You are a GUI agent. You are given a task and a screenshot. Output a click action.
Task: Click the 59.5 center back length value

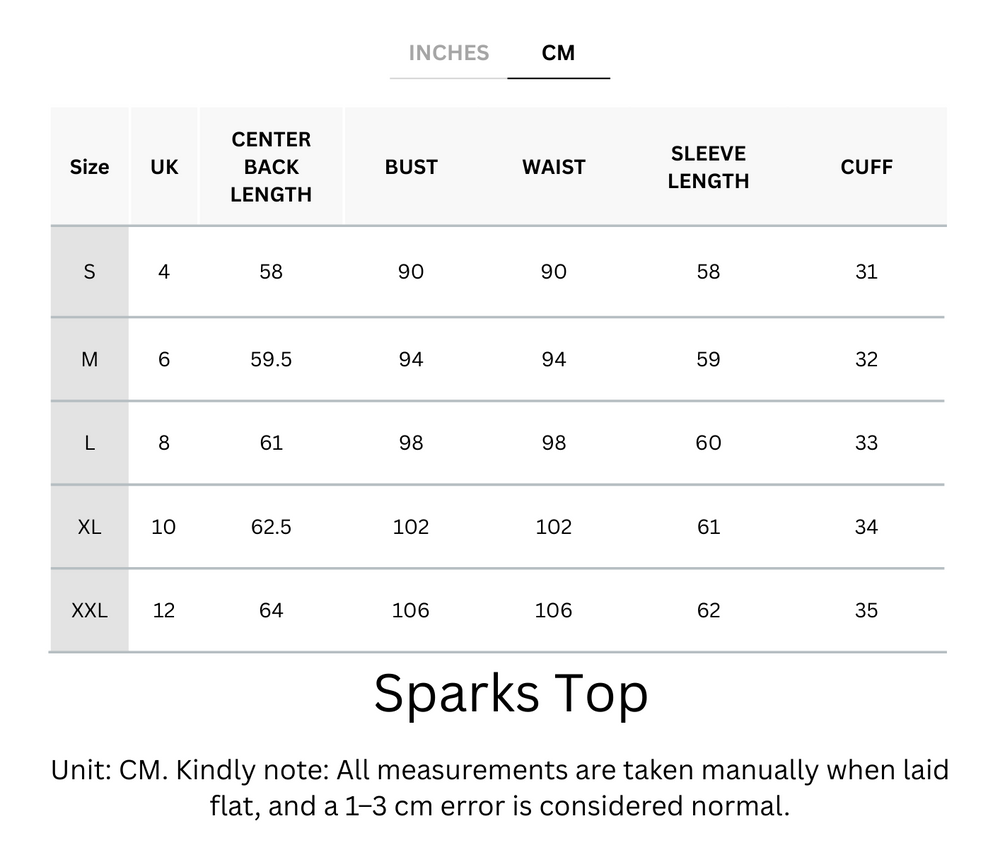pyautogui.click(x=271, y=359)
